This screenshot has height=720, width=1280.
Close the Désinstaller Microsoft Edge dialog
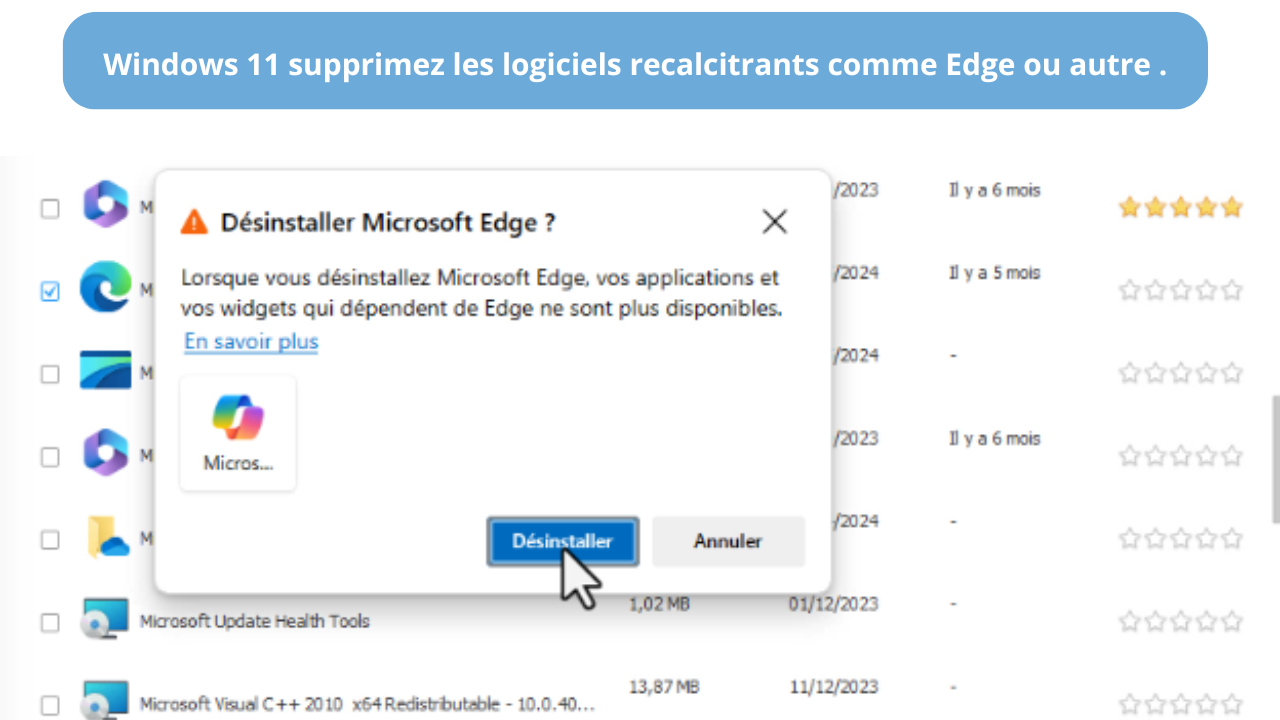[774, 222]
